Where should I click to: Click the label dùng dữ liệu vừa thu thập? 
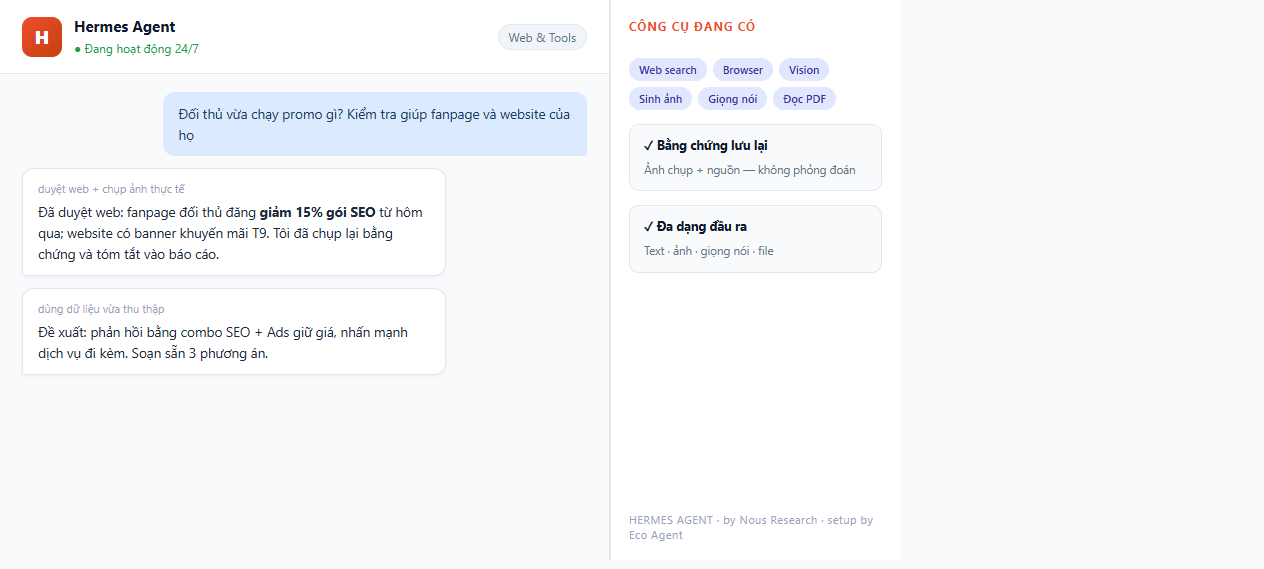101,309
